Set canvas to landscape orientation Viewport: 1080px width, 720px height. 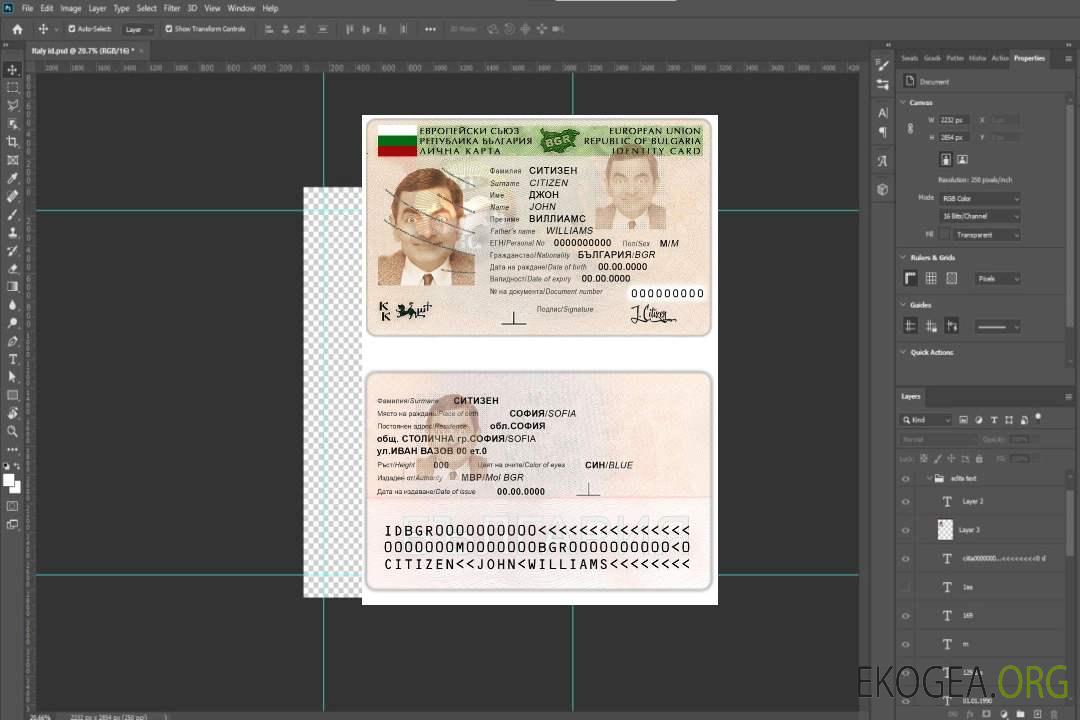tap(962, 159)
